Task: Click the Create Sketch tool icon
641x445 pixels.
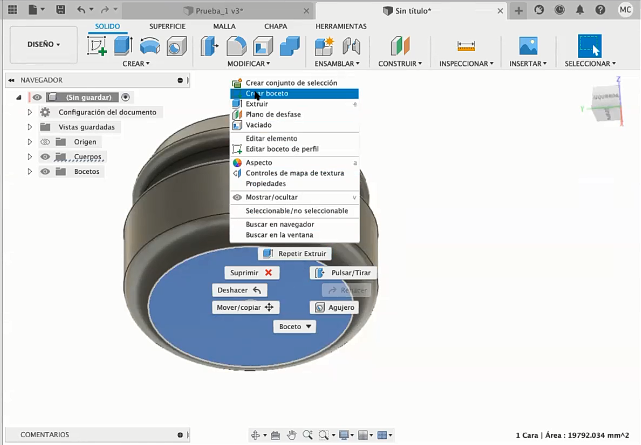Action: pos(97,46)
